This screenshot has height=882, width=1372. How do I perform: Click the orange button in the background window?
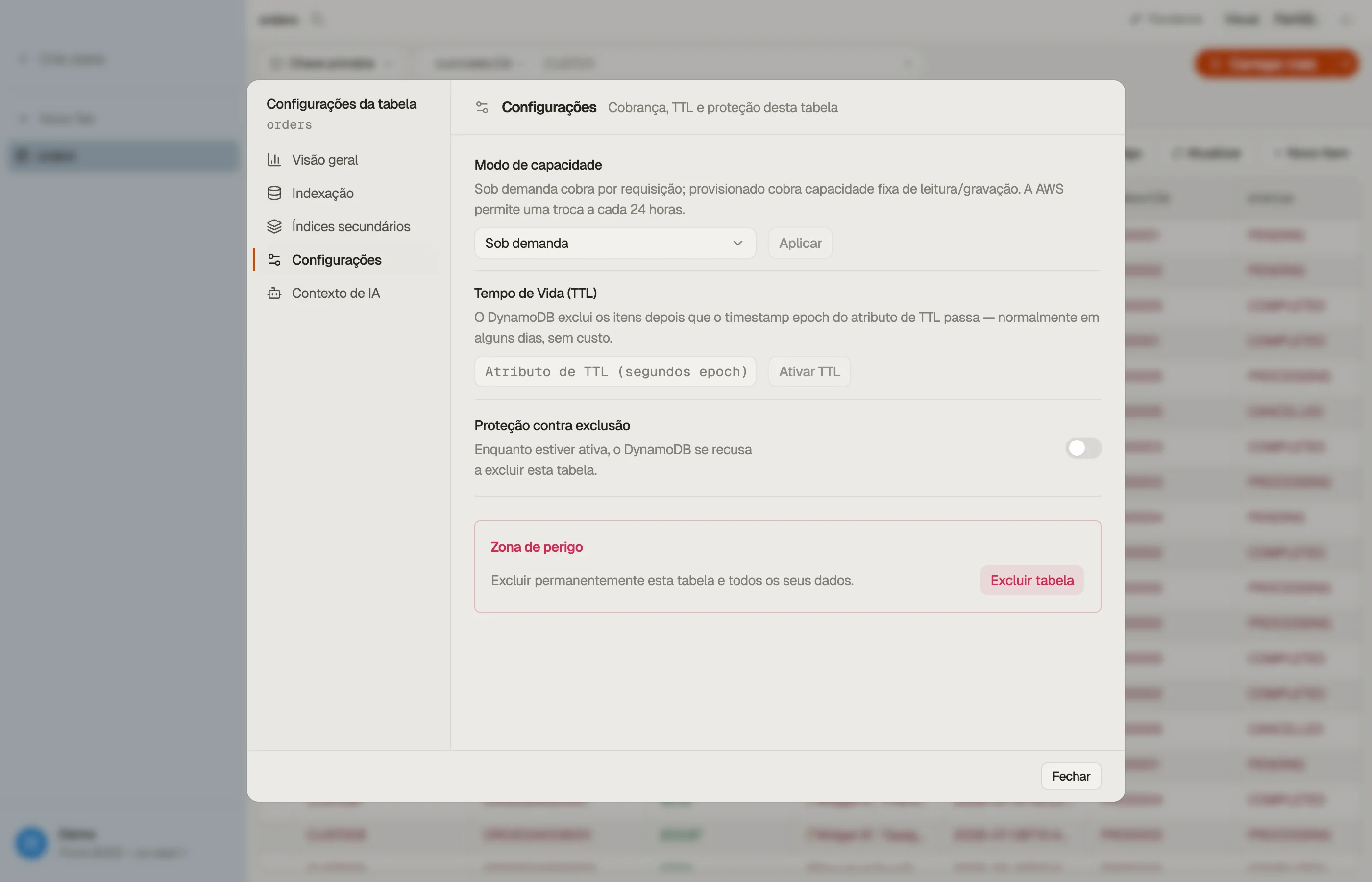1276,64
